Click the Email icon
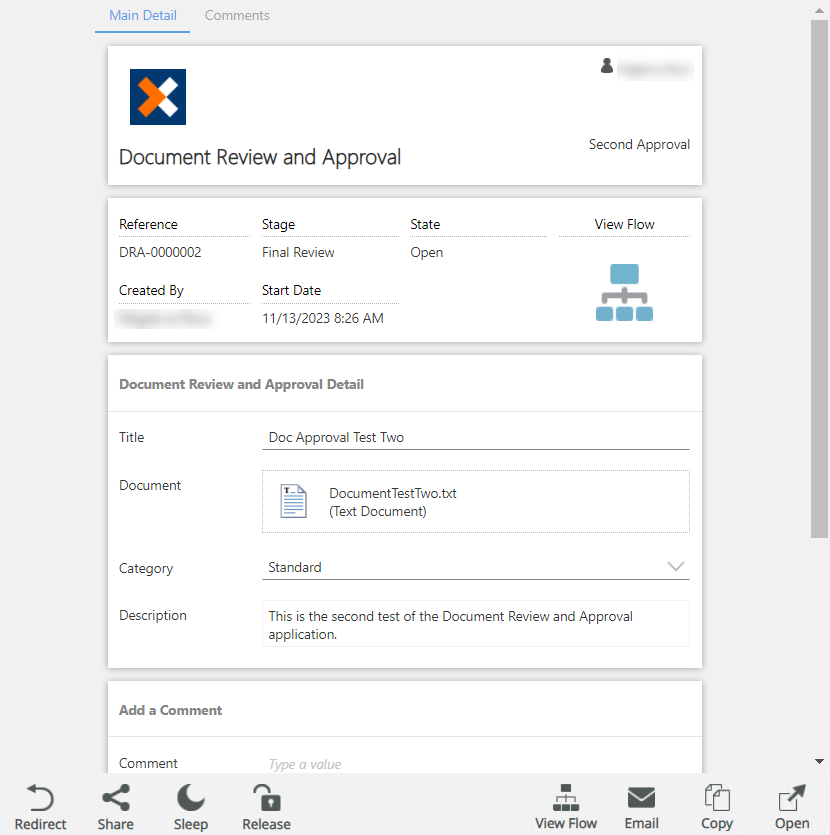830x835 pixels. pyautogui.click(x=641, y=797)
